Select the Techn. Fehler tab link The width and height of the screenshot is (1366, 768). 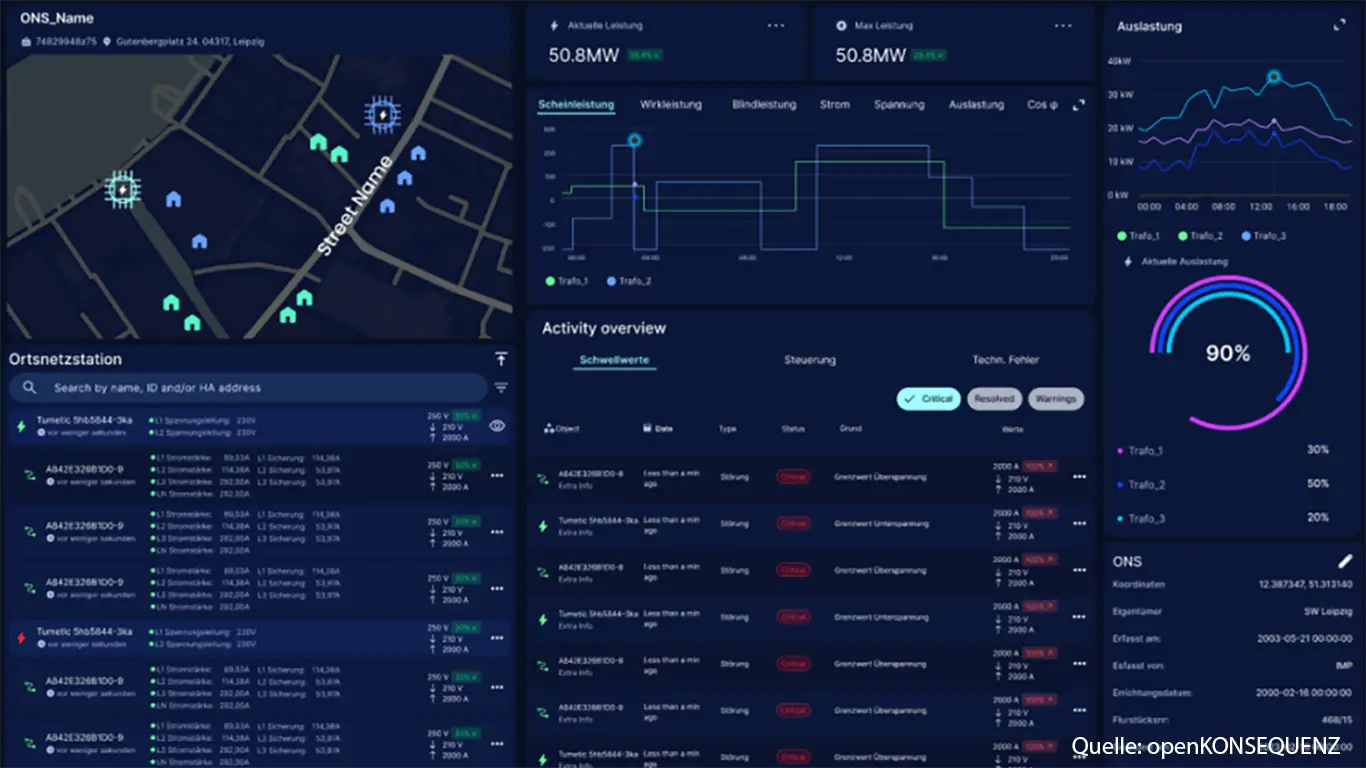[1005, 360]
